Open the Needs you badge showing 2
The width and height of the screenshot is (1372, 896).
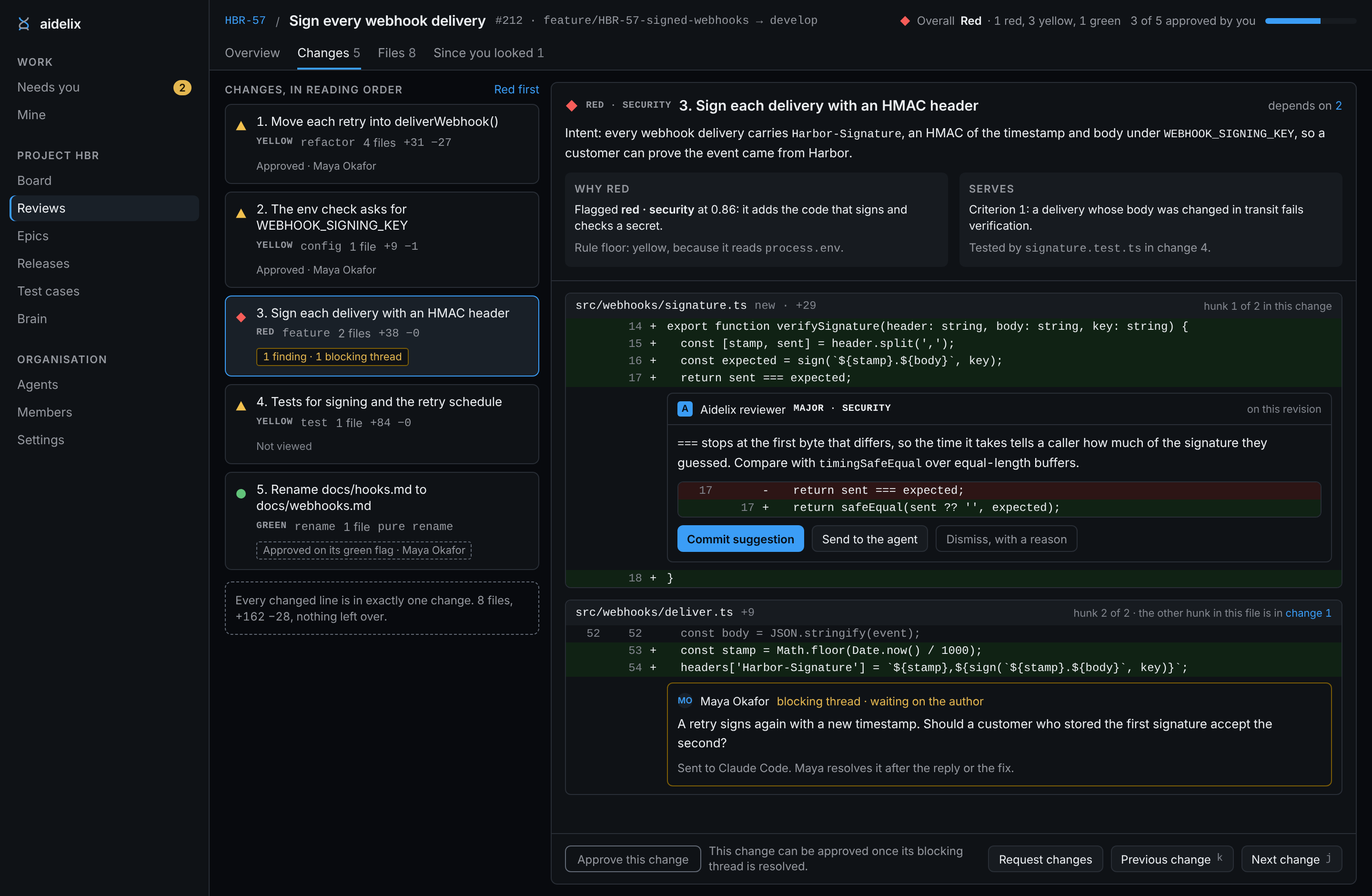(182, 88)
